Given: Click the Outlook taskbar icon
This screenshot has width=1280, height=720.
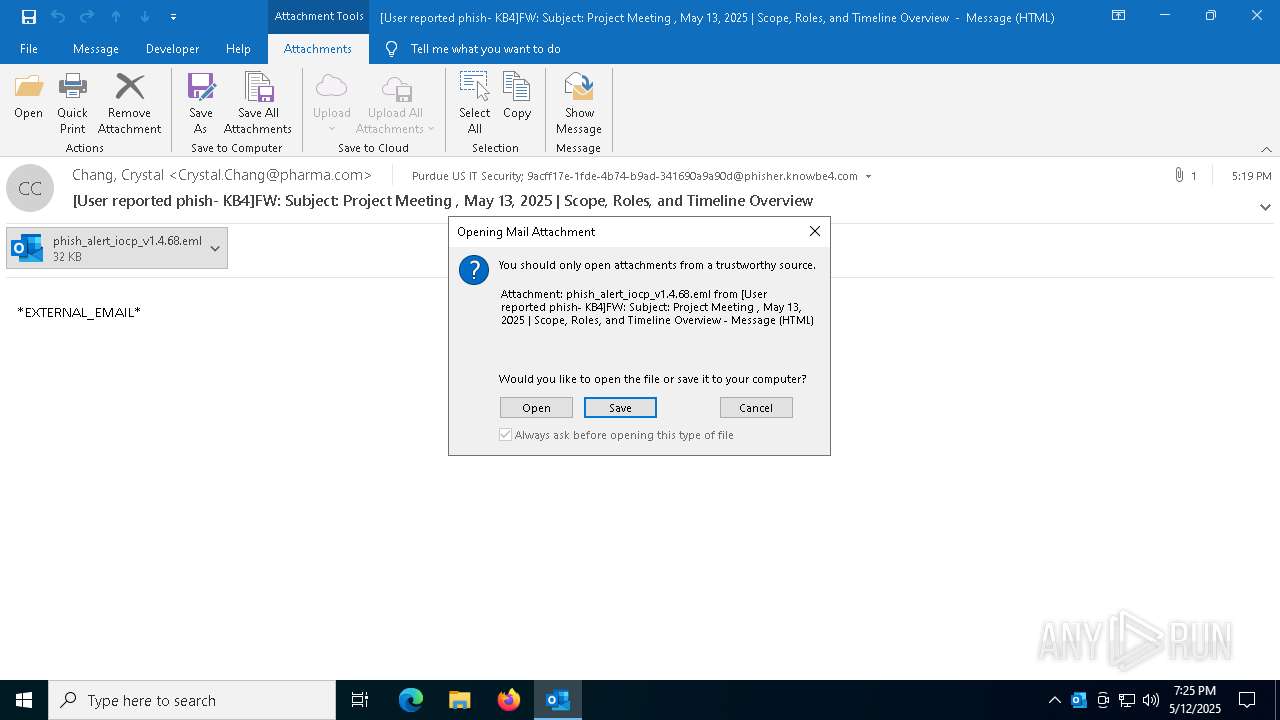Looking at the screenshot, I should pos(558,700).
